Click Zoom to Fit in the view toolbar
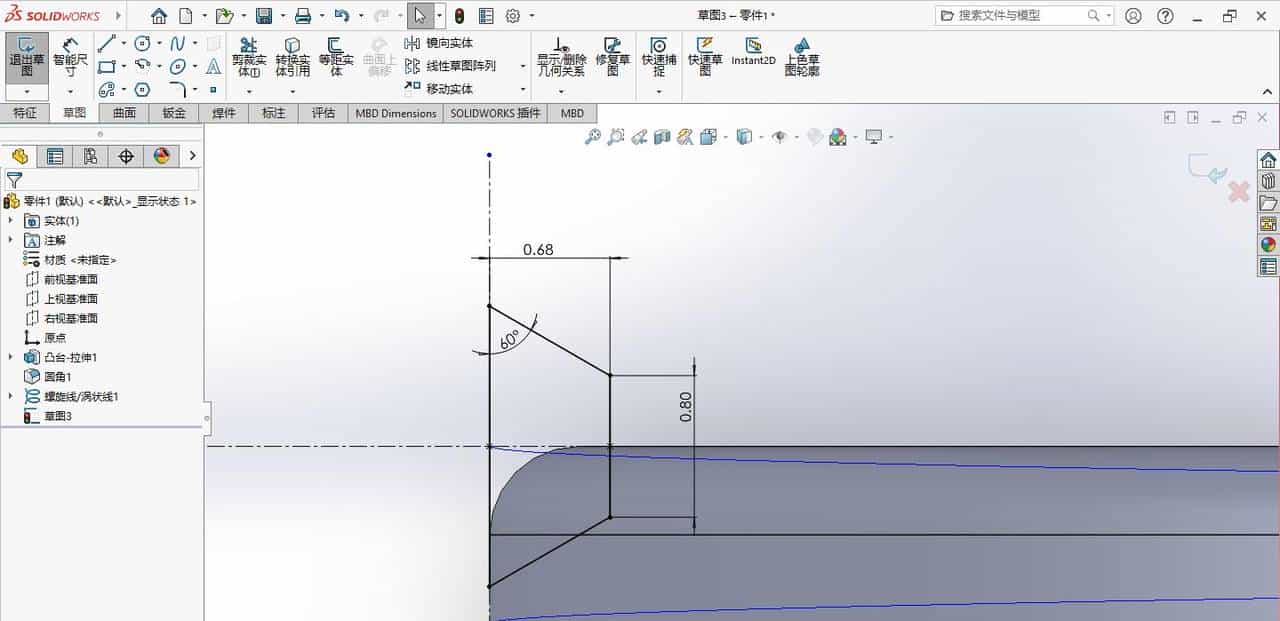The image size is (1280, 621). [x=593, y=136]
